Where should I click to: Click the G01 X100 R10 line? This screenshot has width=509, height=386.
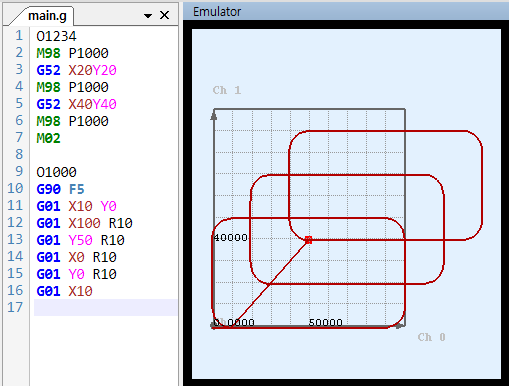point(84,223)
